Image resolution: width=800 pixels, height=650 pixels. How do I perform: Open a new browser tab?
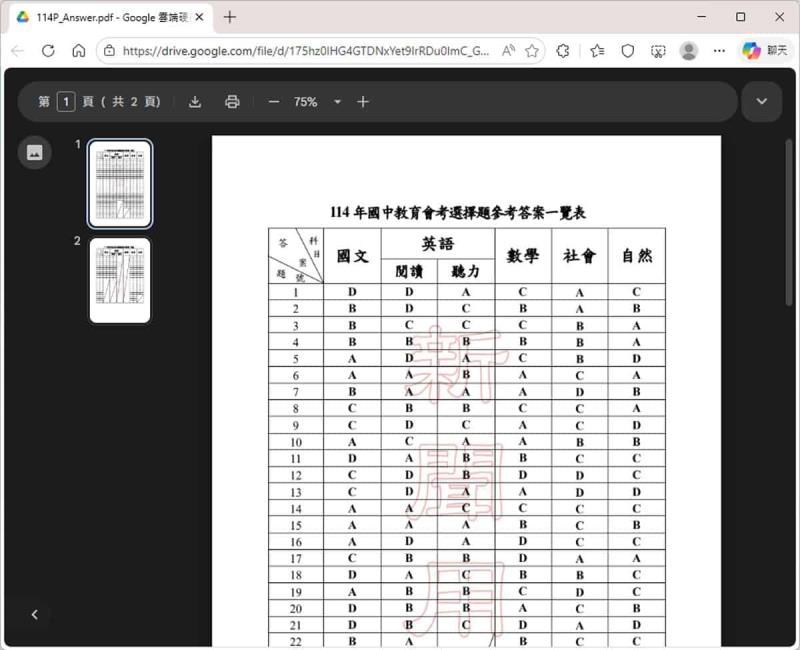230,17
